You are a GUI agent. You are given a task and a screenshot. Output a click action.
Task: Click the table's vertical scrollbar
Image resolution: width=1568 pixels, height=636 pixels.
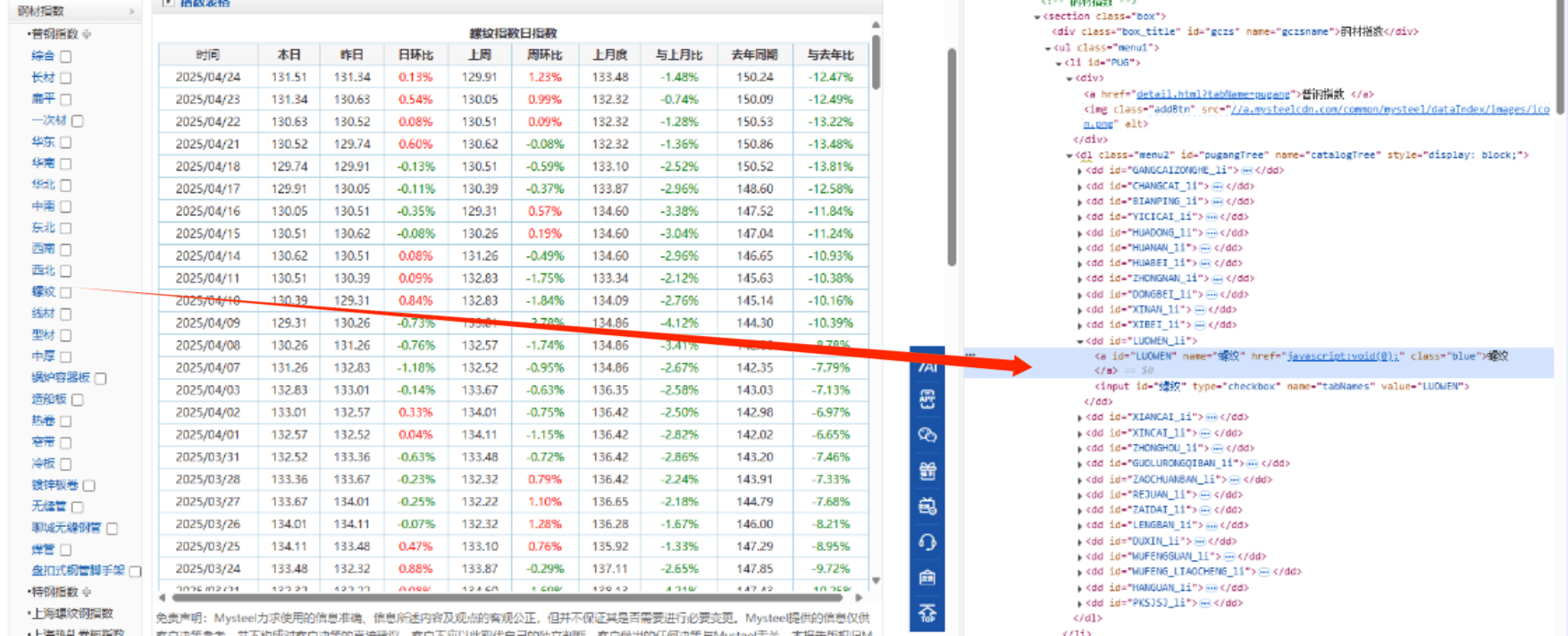876,62
